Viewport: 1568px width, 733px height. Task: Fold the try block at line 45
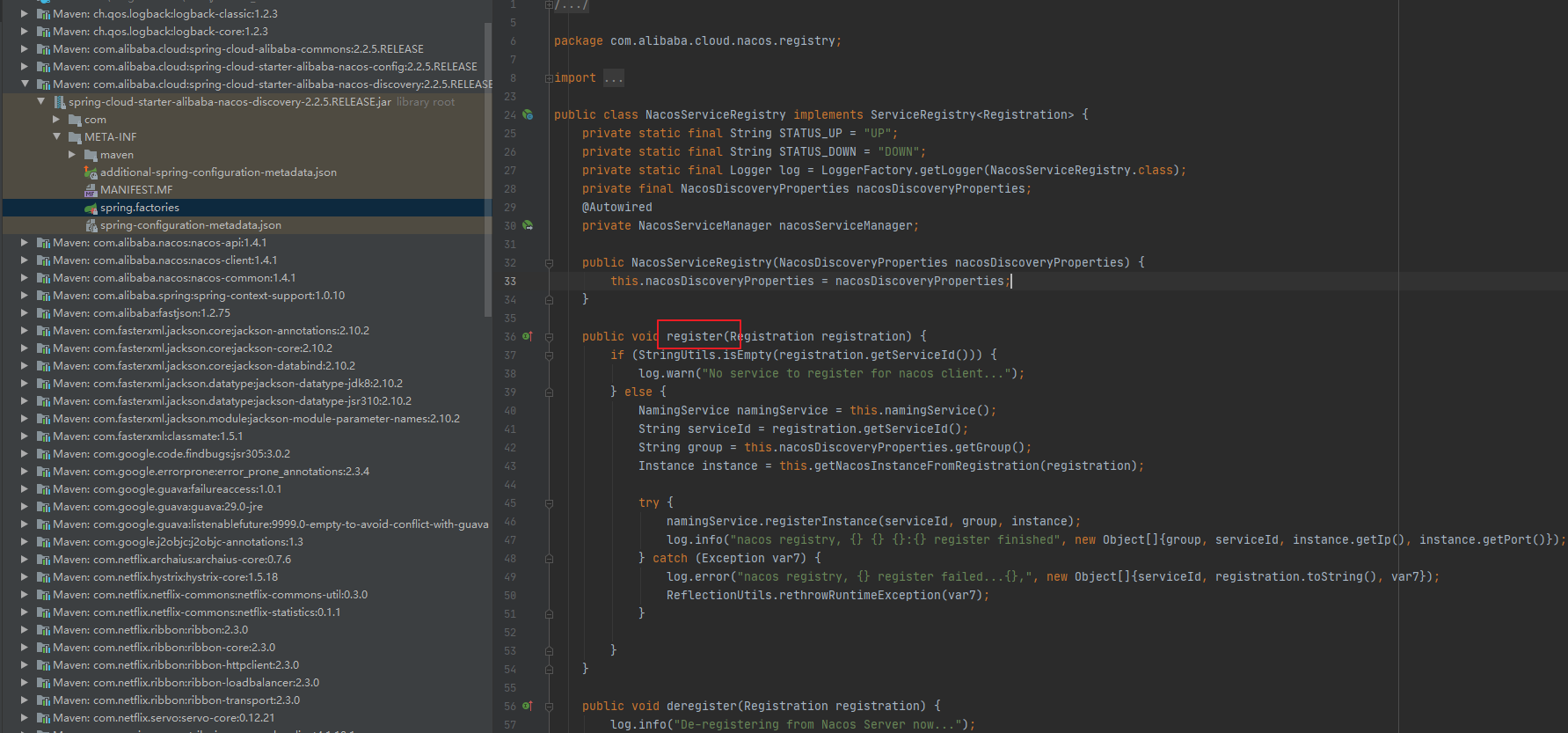549,503
